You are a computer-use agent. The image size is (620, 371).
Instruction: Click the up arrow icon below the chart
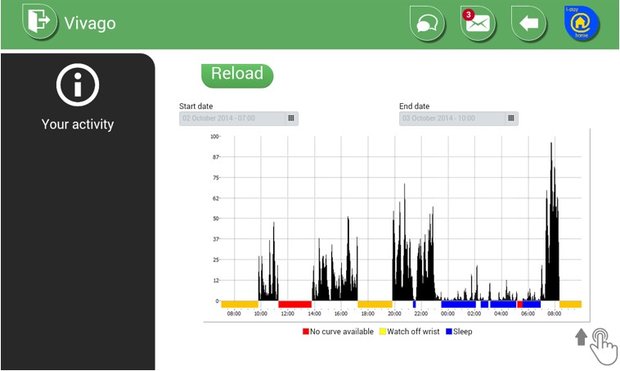click(581, 337)
